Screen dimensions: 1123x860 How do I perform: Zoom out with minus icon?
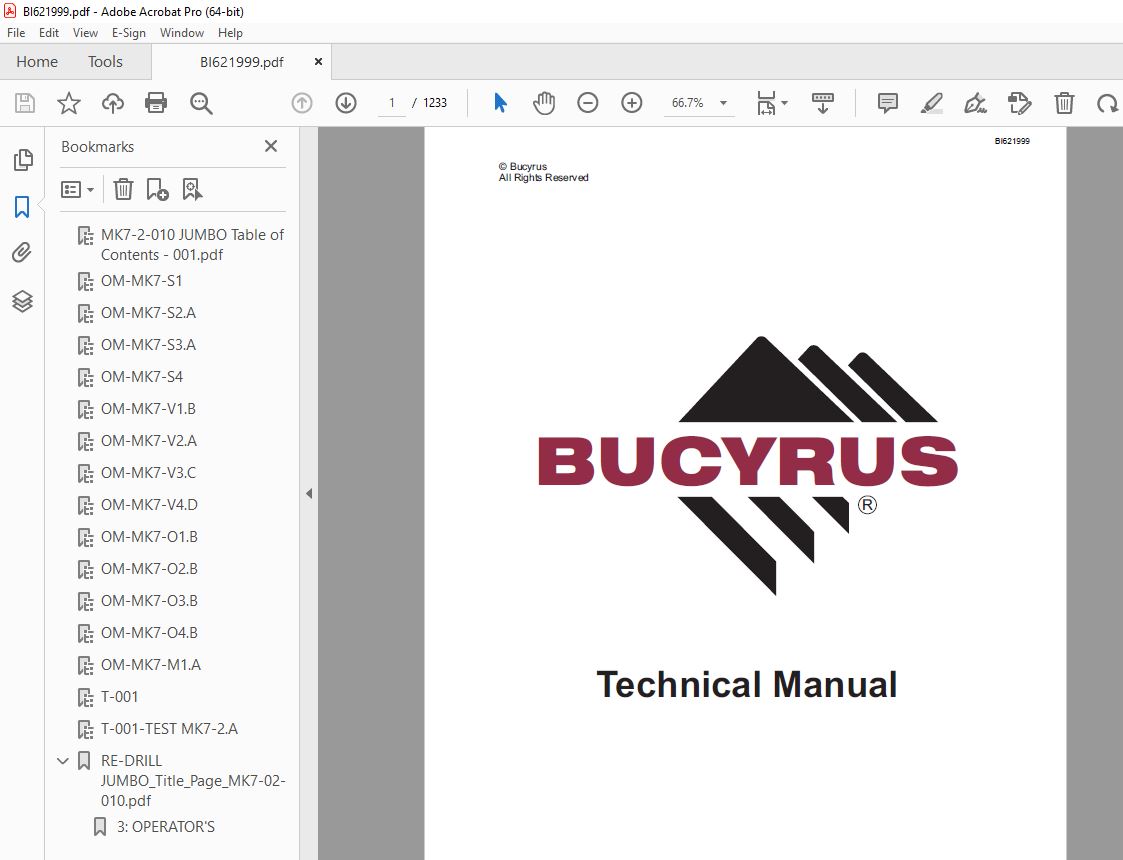pos(588,103)
